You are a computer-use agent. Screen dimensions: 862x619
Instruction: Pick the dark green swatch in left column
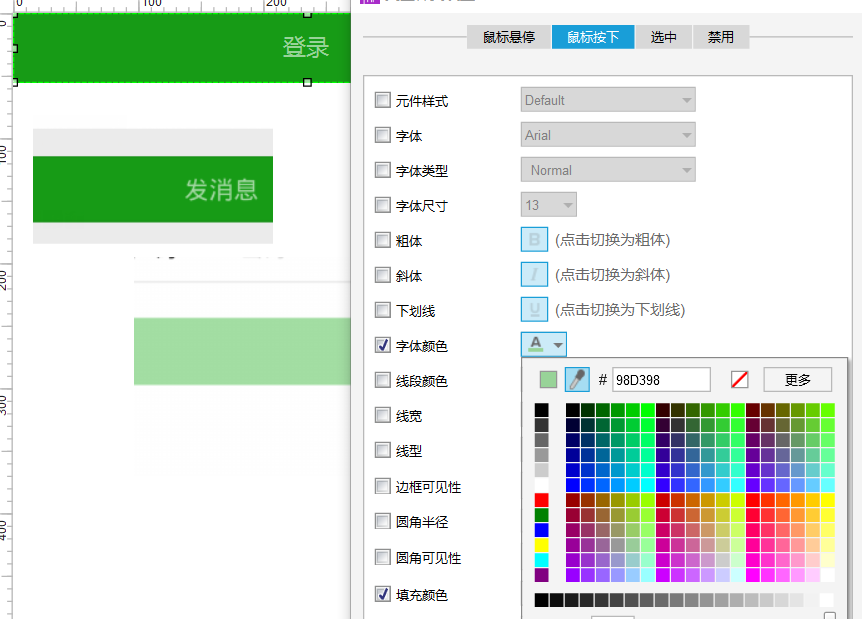541,515
